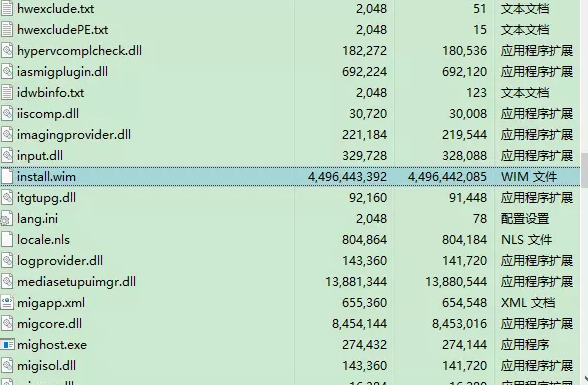Click the migcore.dll file name
Screen dimensions: 588x385
[x=49, y=324]
